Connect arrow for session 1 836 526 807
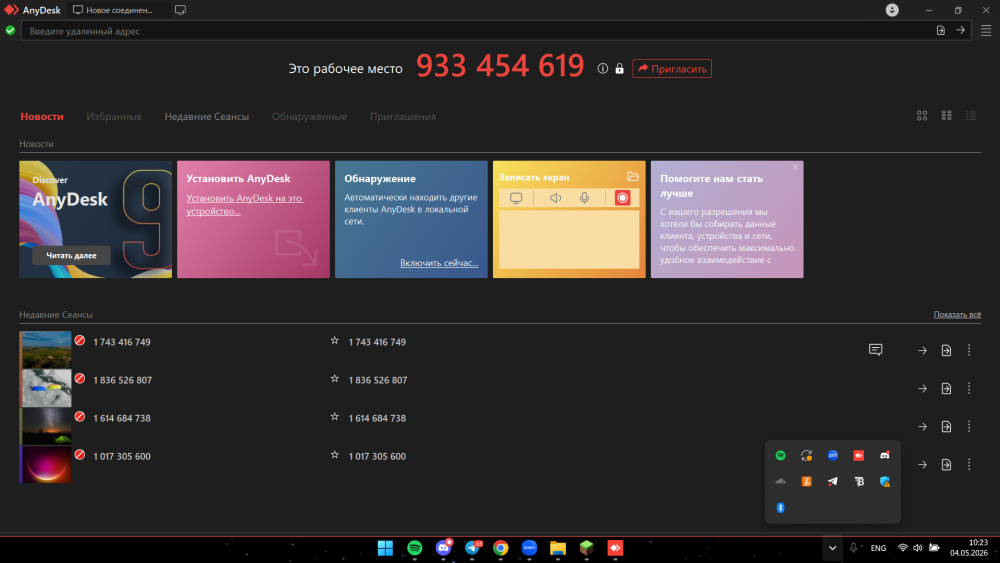This screenshot has height=563, width=1000. tap(922, 388)
